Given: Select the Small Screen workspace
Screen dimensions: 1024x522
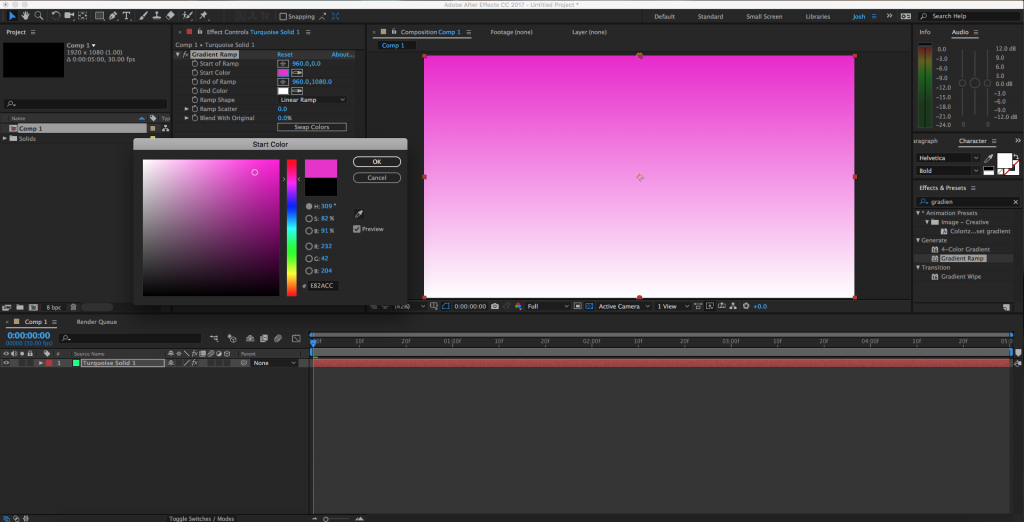Looking at the screenshot, I should click(764, 16).
